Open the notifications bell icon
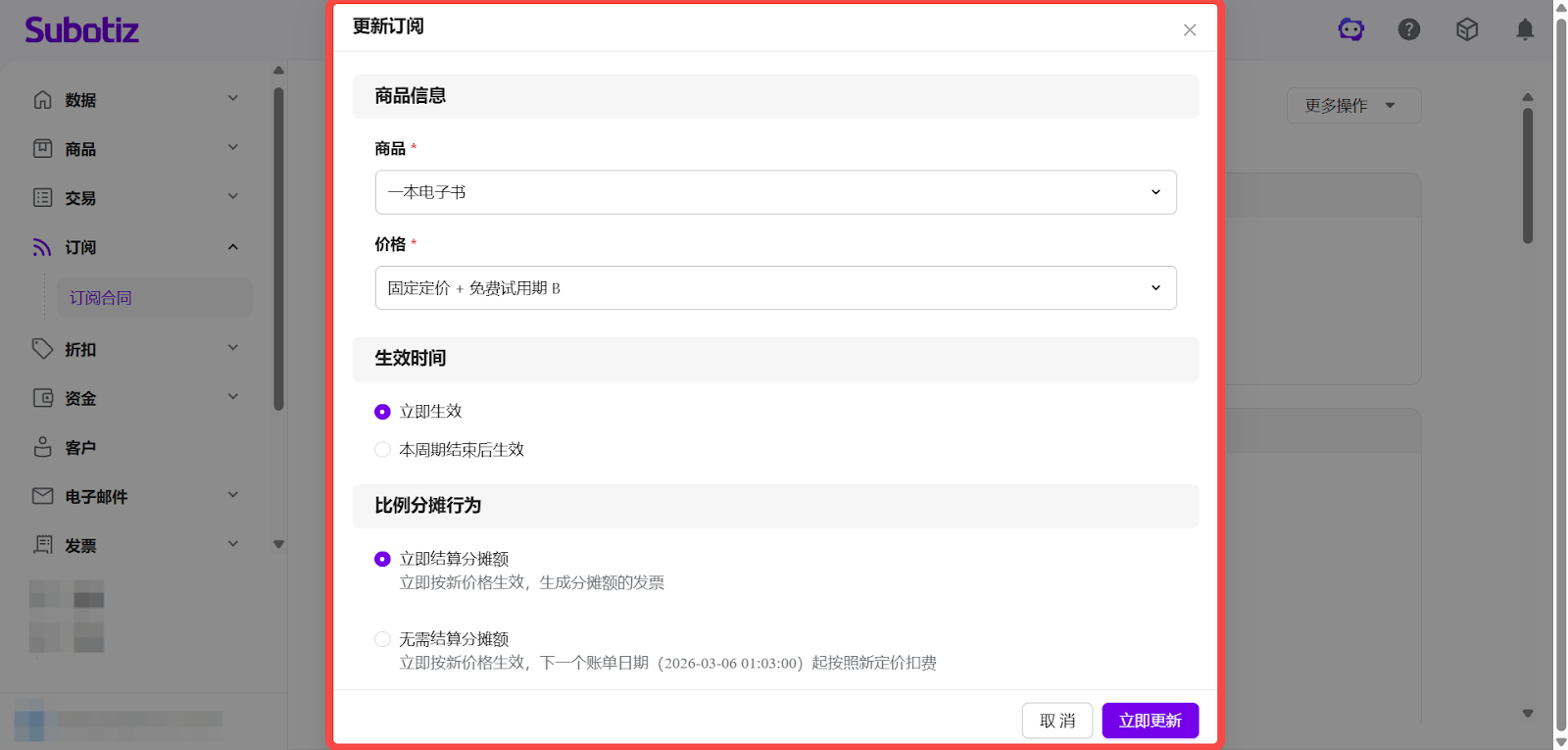This screenshot has height=750, width=1568. (1524, 29)
